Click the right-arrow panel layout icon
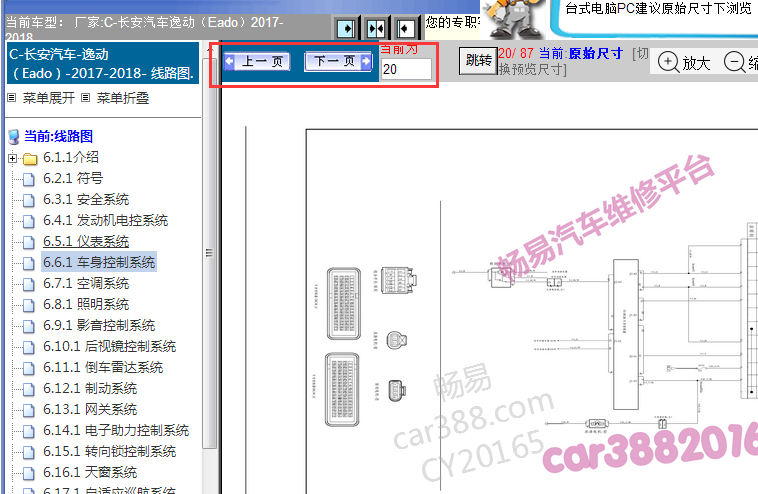 coord(347,29)
